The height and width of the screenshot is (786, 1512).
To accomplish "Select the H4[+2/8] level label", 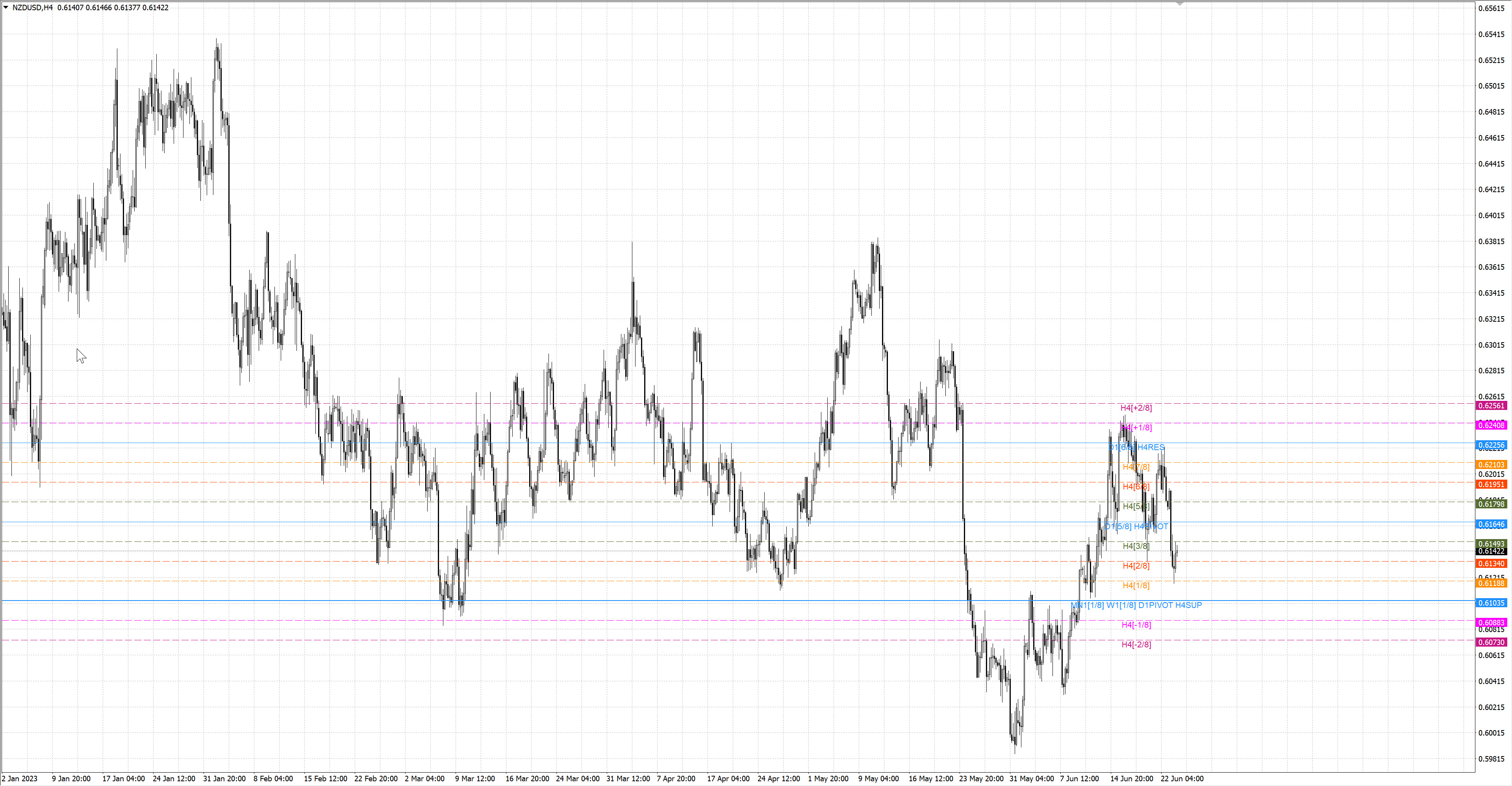I will pyautogui.click(x=1136, y=408).
